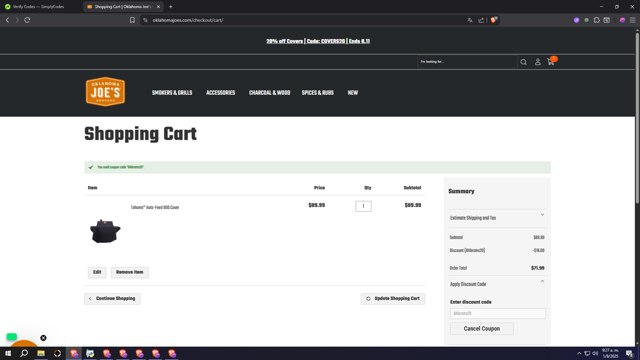The image size is (640, 360).
Task: Open the Brave Shields icon
Action: point(493,20)
